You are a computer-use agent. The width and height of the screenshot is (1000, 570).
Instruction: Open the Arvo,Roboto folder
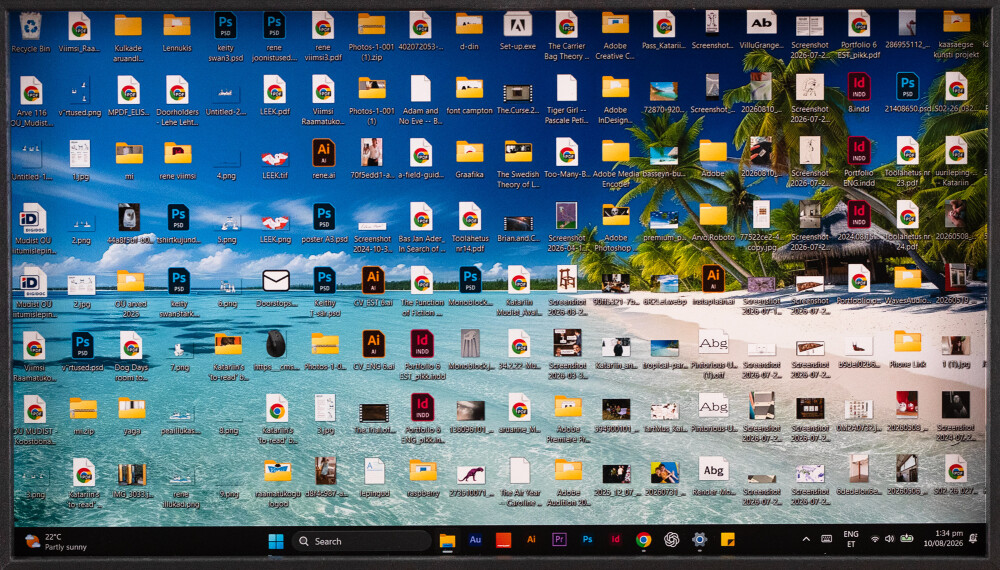(712, 215)
